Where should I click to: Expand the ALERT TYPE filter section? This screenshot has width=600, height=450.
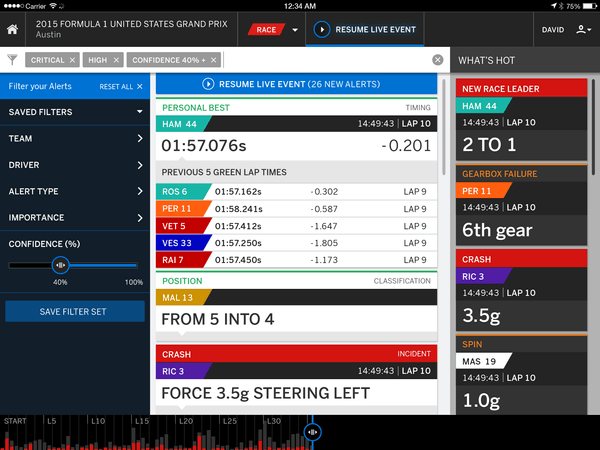click(x=75, y=191)
